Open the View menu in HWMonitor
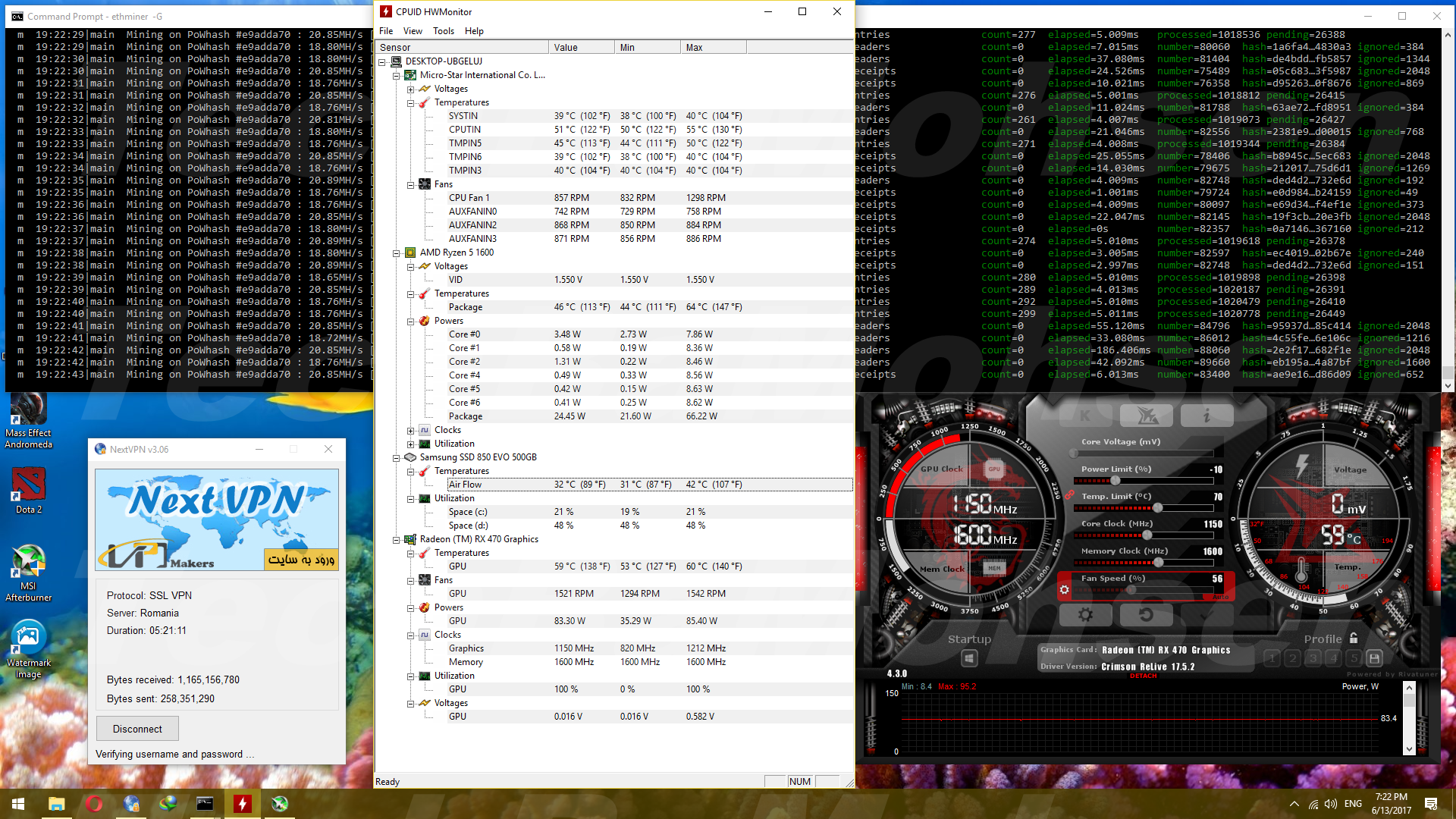Image resolution: width=1456 pixels, height=819 pixels. (413, 31)
